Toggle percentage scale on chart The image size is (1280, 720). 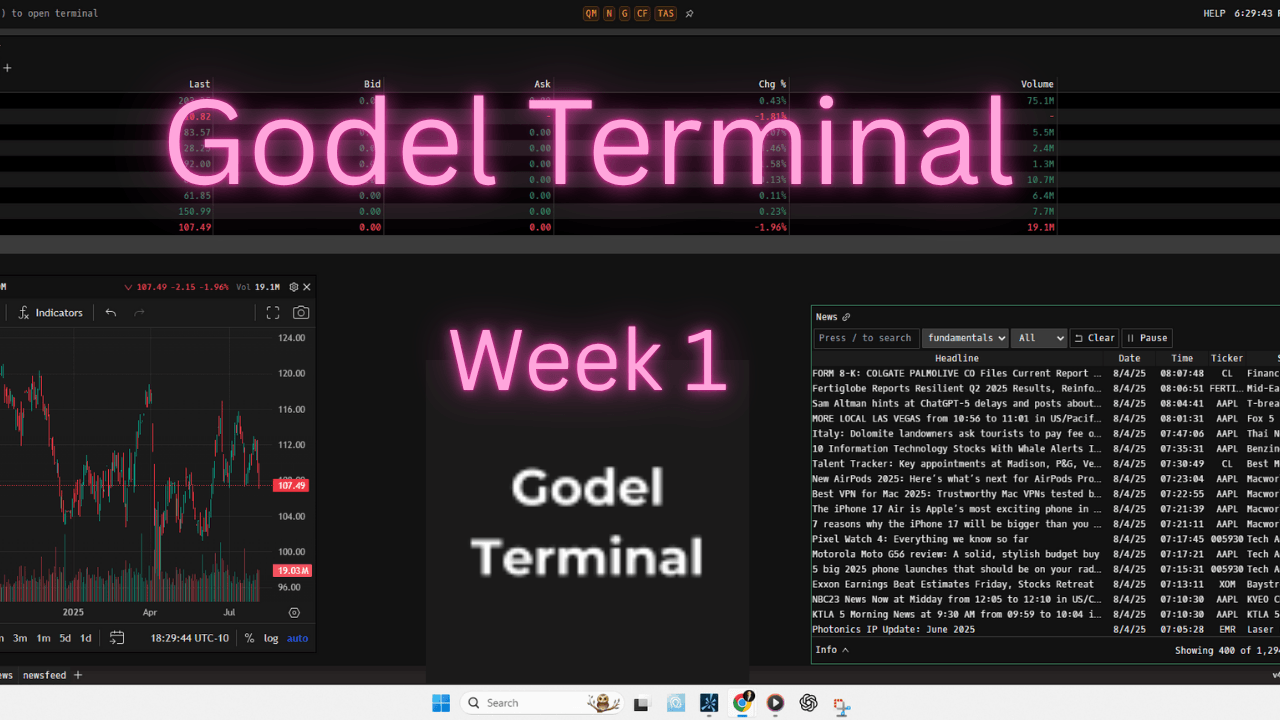[x=249, y=638]
